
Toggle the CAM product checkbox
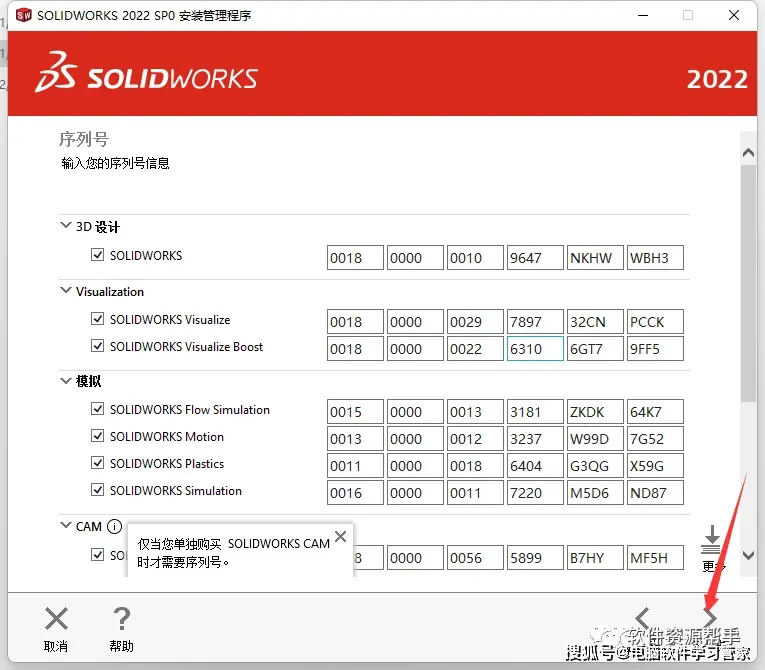pos(98,555)
